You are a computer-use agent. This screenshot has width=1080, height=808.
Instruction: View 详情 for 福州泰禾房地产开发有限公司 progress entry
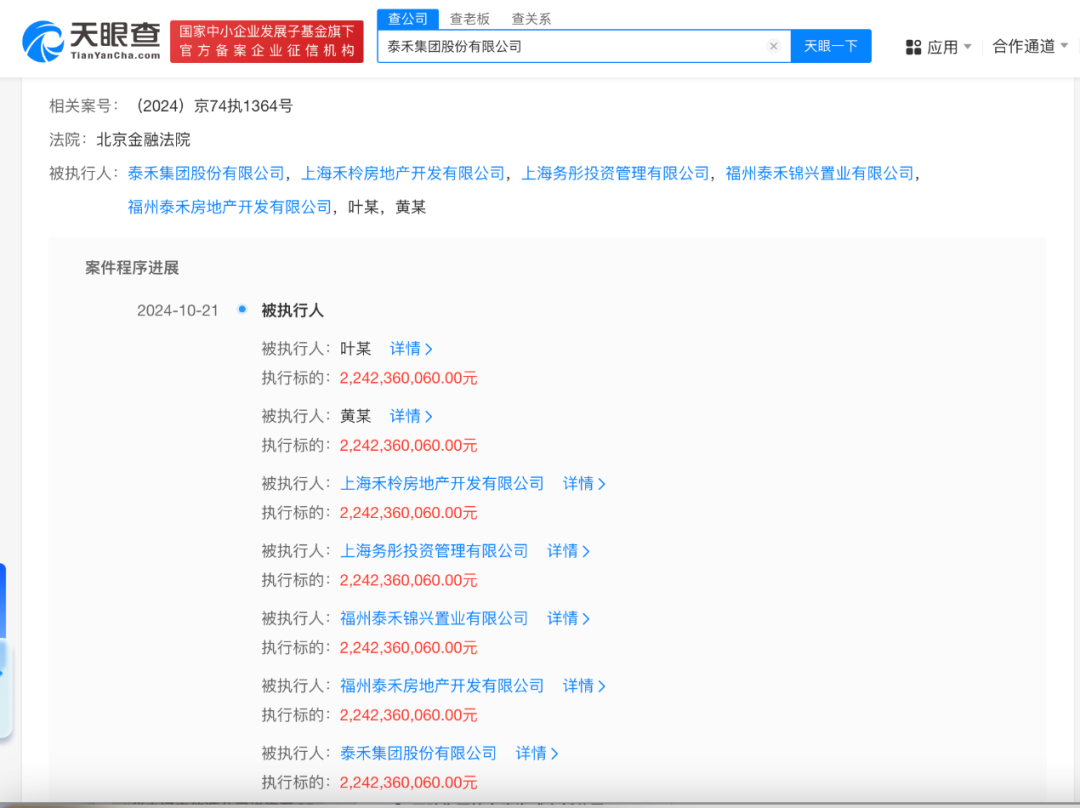point(583,687)
